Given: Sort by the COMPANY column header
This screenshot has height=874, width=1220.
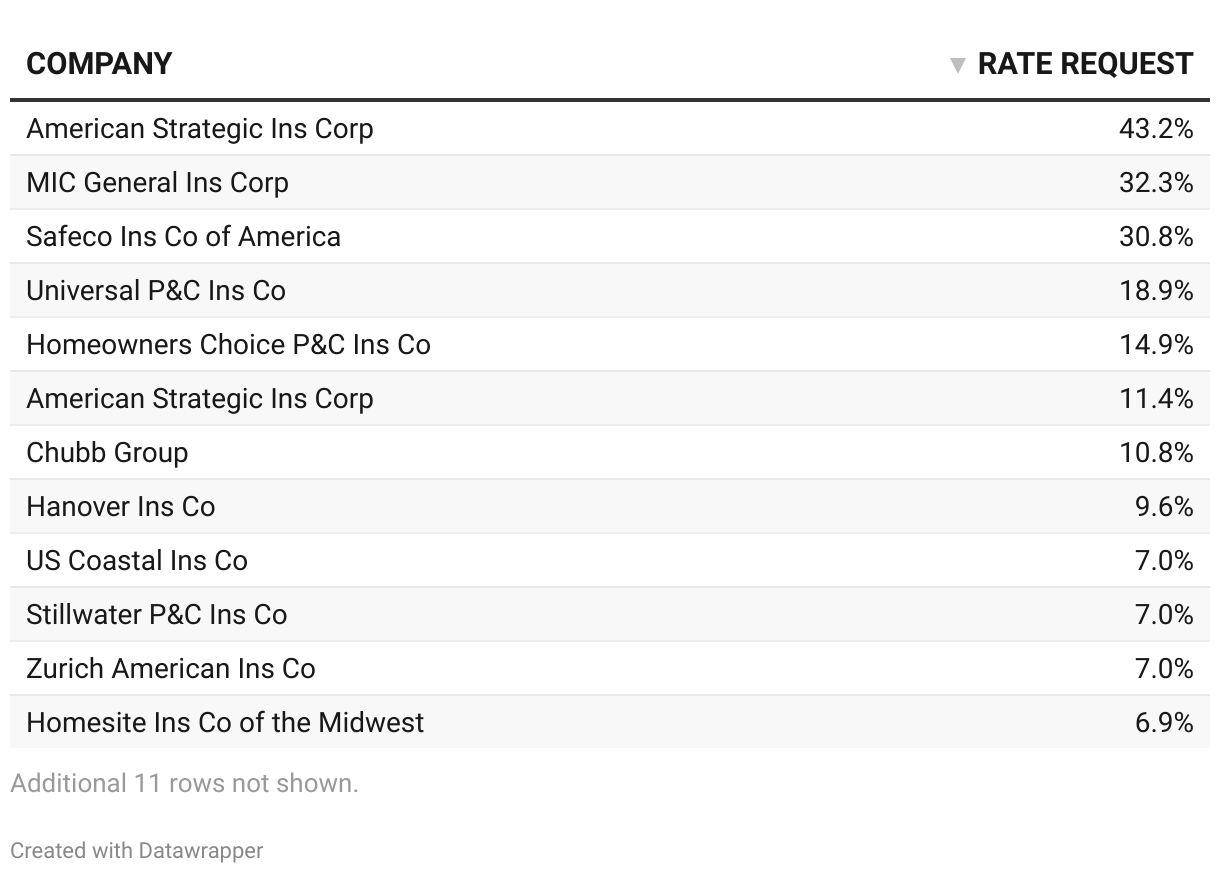Looking at the screenshot, I should pos(99,64).
